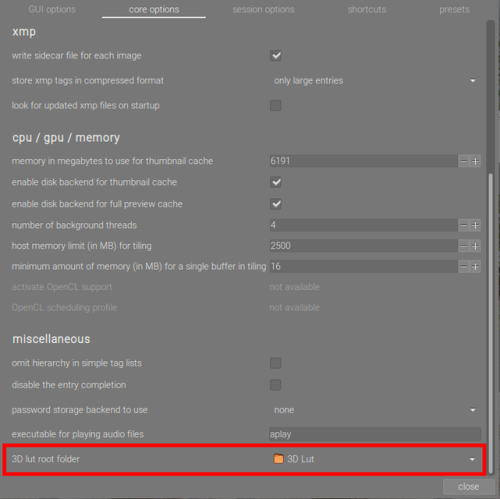Disable write sidecar file for each image
Image resolution: width=500 pixels, height=499 pixels.
276,56
